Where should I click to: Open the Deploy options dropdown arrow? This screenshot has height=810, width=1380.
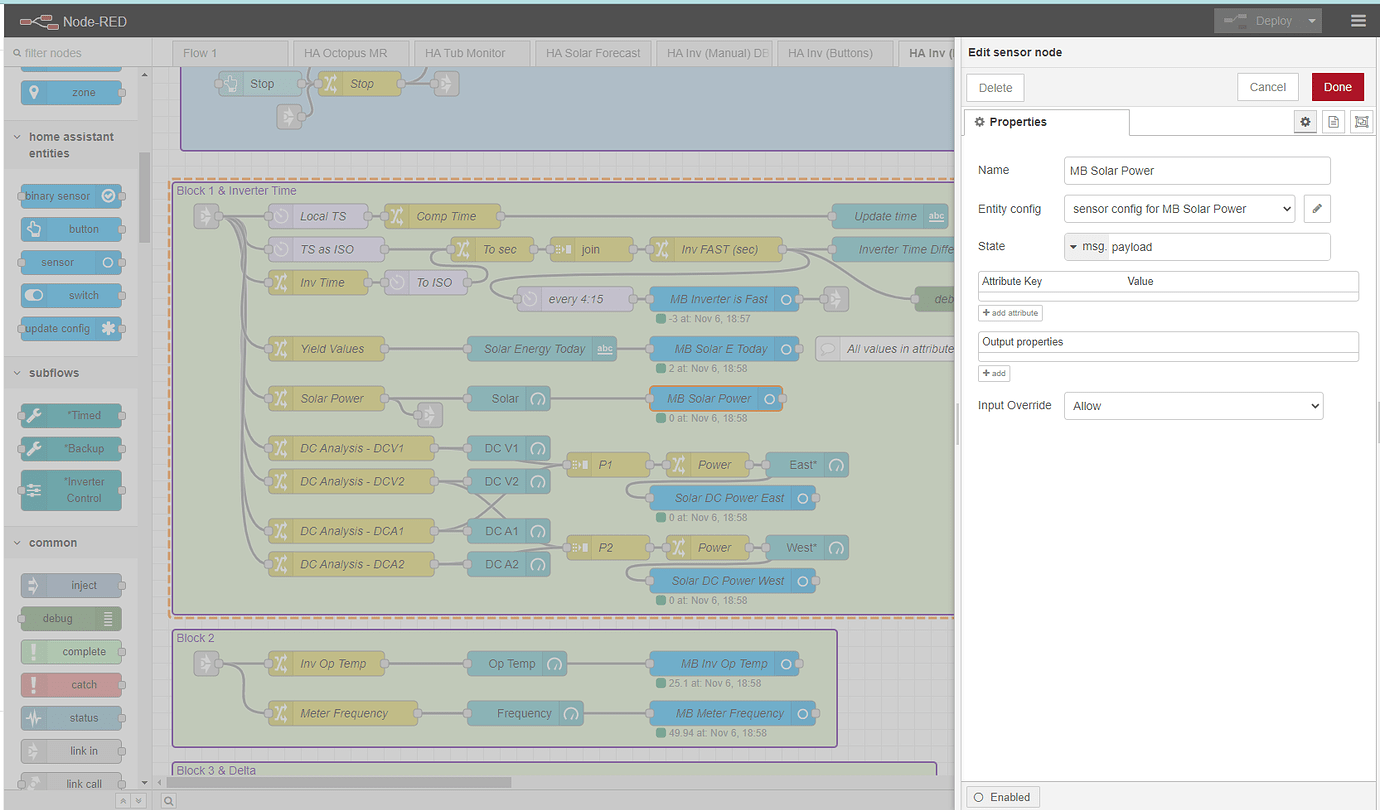pos(1311,21)
